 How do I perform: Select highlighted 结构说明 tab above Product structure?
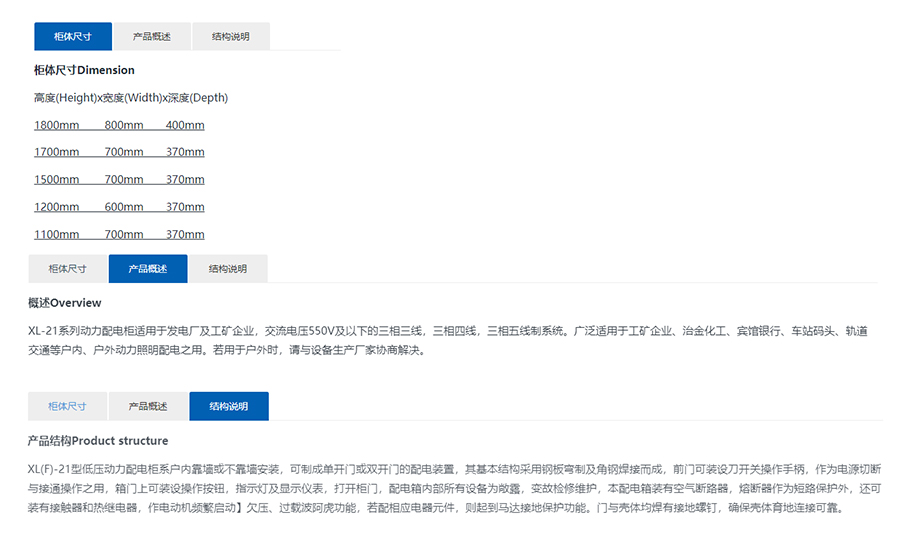pos(228,407)
